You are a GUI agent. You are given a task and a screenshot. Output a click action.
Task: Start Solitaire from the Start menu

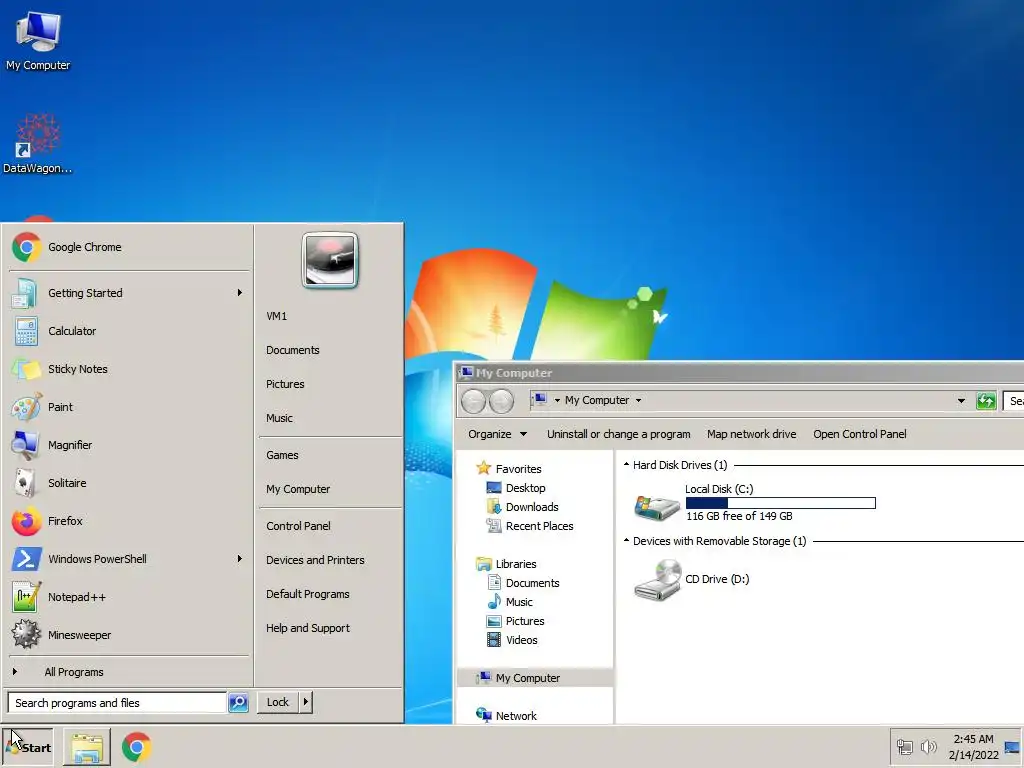(129, 483)
